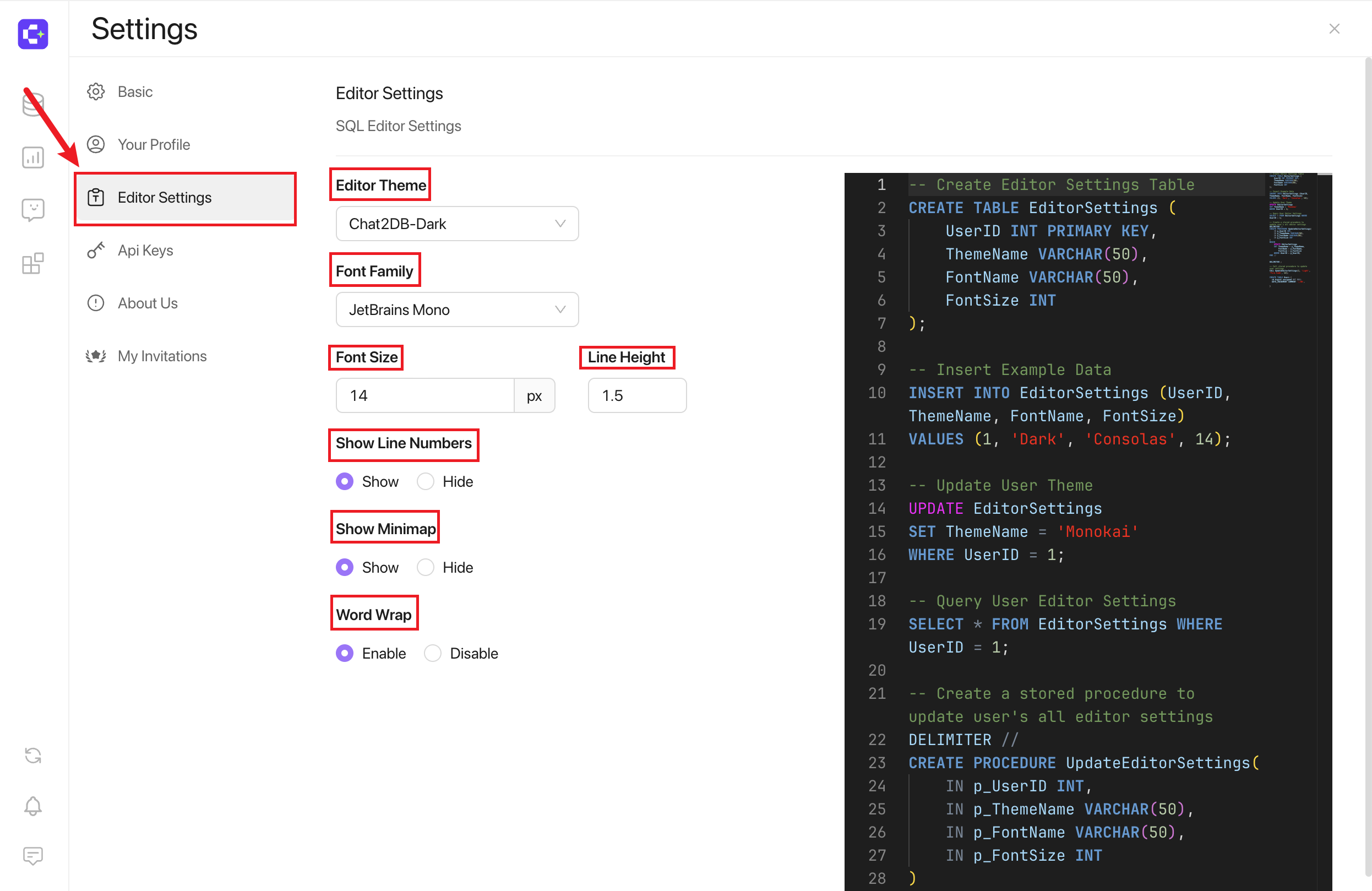The image size is (1372, 891).
Task: Close the Settings dialog
Action: point(1334,29)
